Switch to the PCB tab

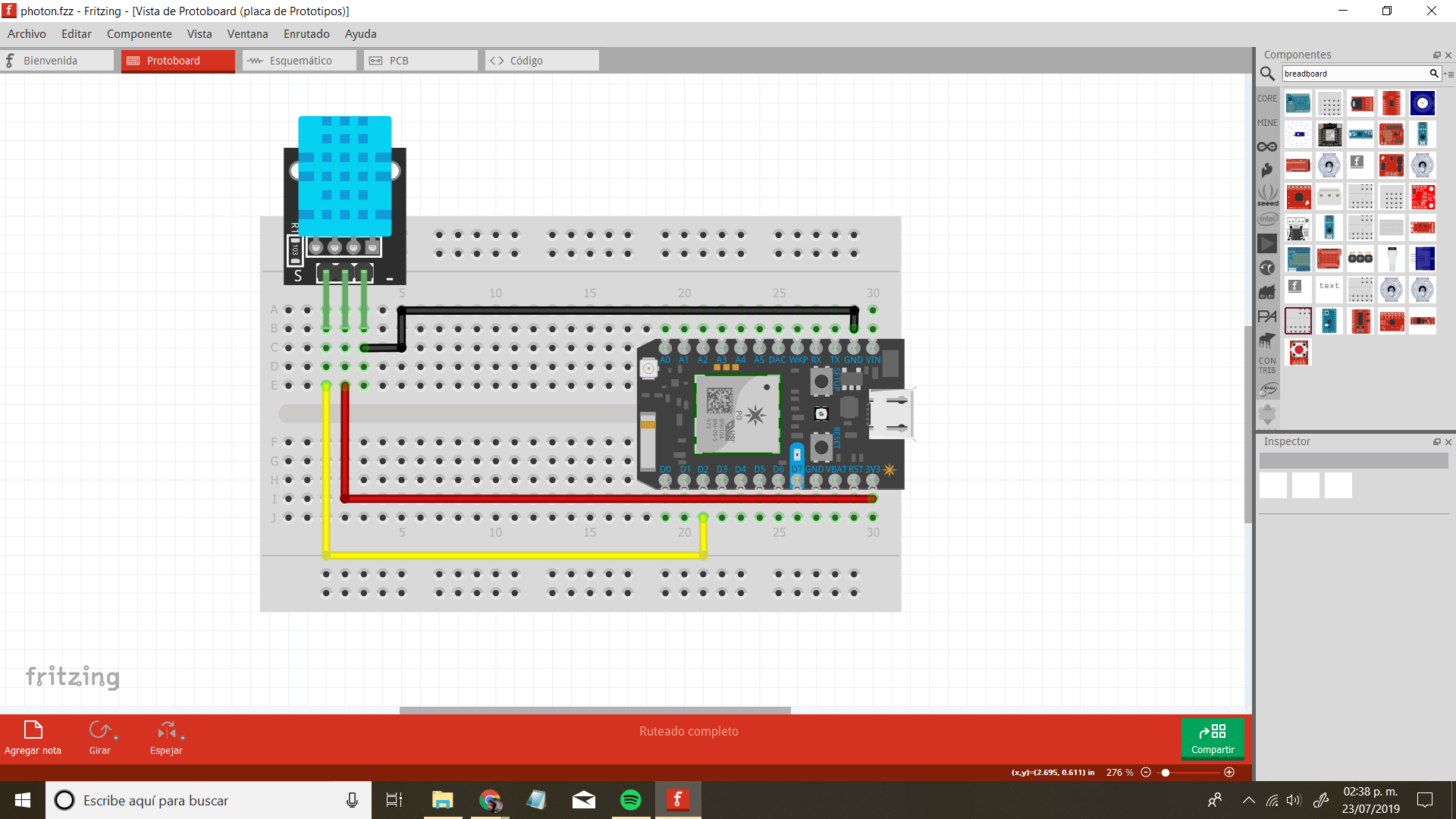coord(421,61)
